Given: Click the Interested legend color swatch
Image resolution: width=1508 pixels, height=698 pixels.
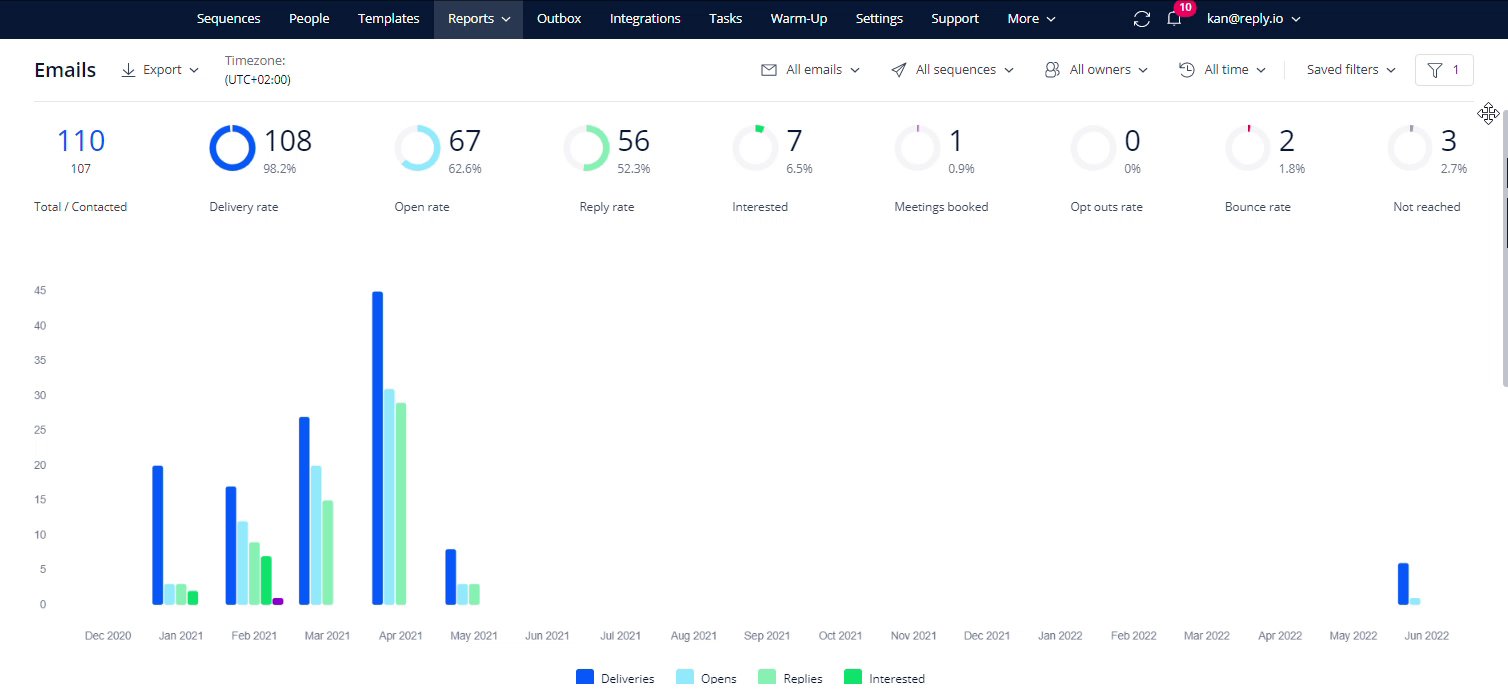Looking at the screenshot, I should (853, 678).
